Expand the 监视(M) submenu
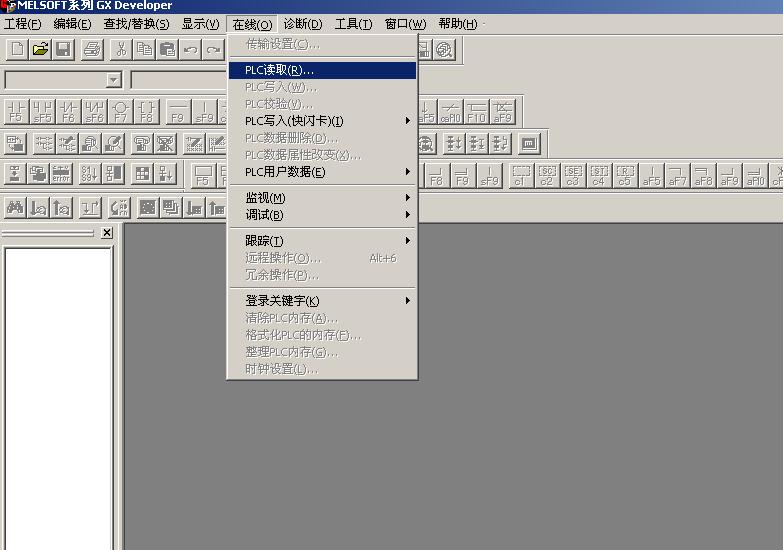Viewport: 783px width, 550px height. pos(322,198)
